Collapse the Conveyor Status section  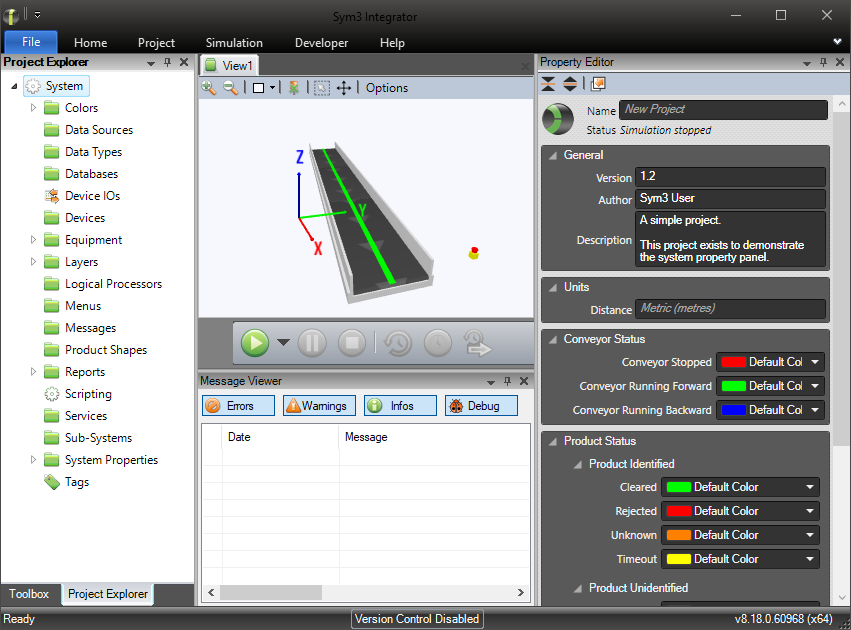[x=553, y=339]
